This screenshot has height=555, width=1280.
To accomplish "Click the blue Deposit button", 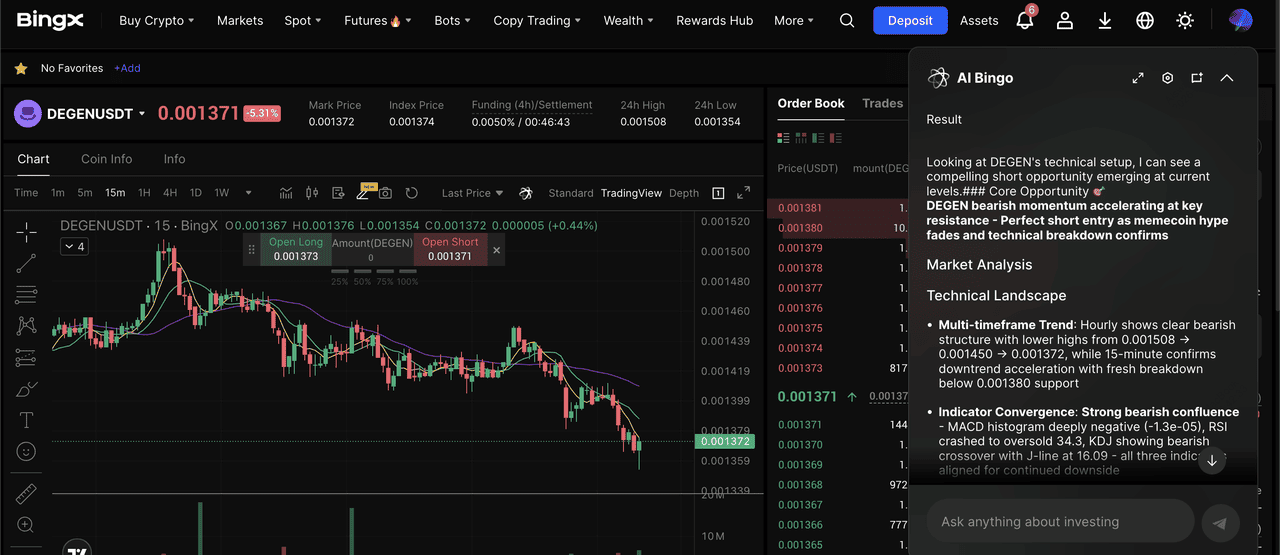I will tap(909, 21).
